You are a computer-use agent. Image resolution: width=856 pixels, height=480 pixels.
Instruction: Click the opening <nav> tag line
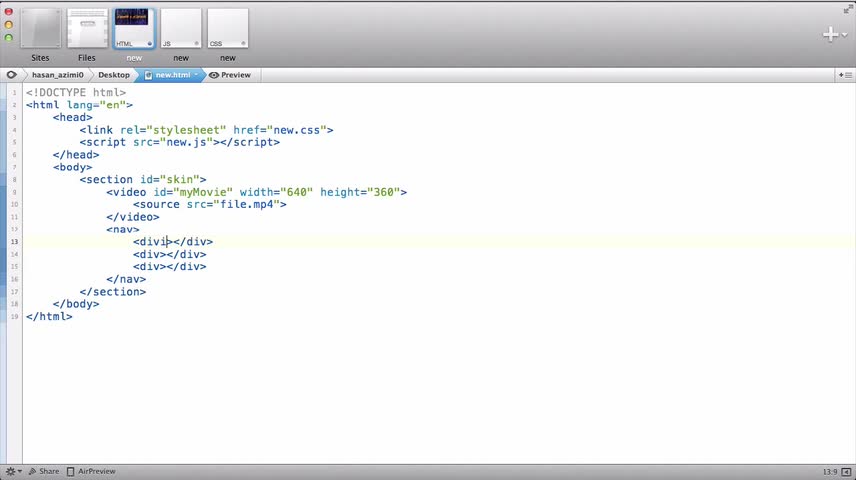123,229
